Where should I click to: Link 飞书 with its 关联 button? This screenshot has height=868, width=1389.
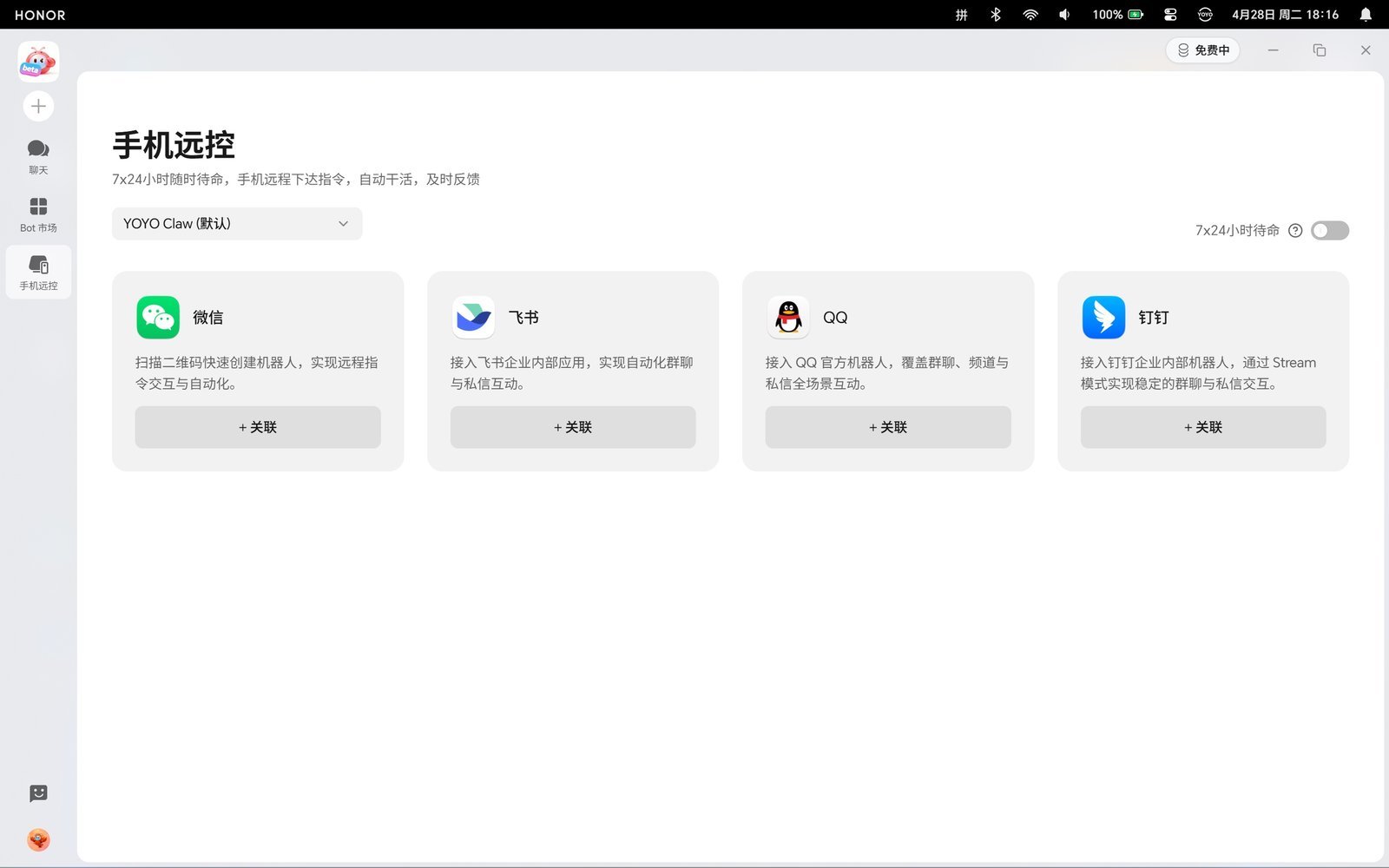point(573,427)
